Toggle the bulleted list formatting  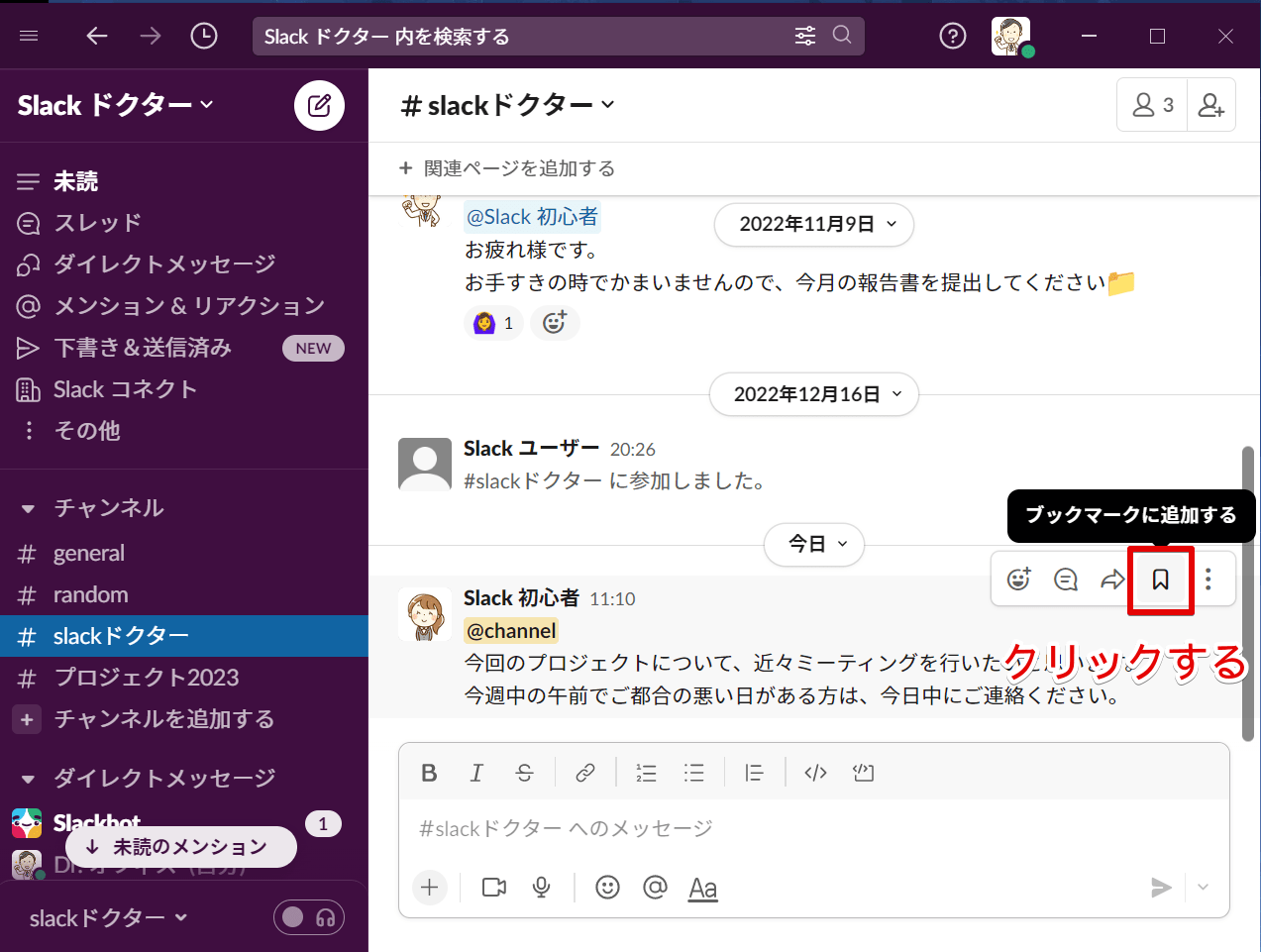694,772
